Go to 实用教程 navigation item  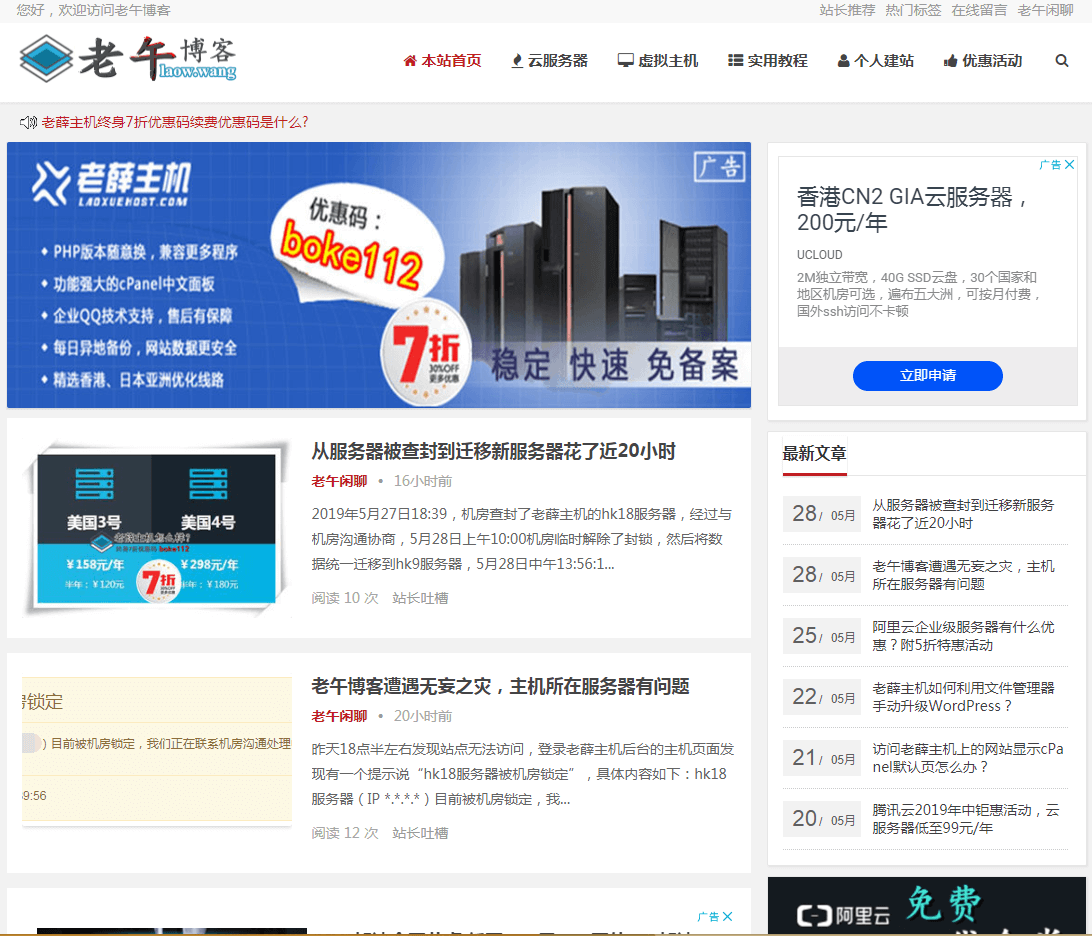(767, 61)
